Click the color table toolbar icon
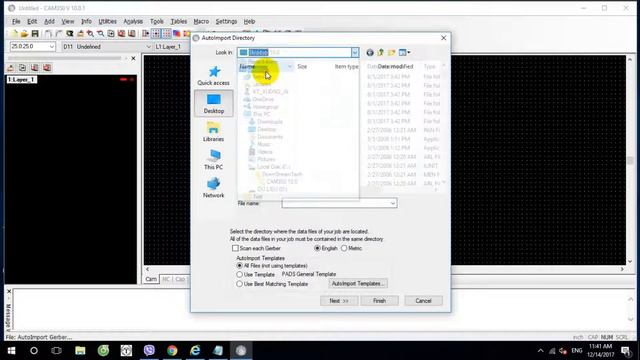 [177, 33]
